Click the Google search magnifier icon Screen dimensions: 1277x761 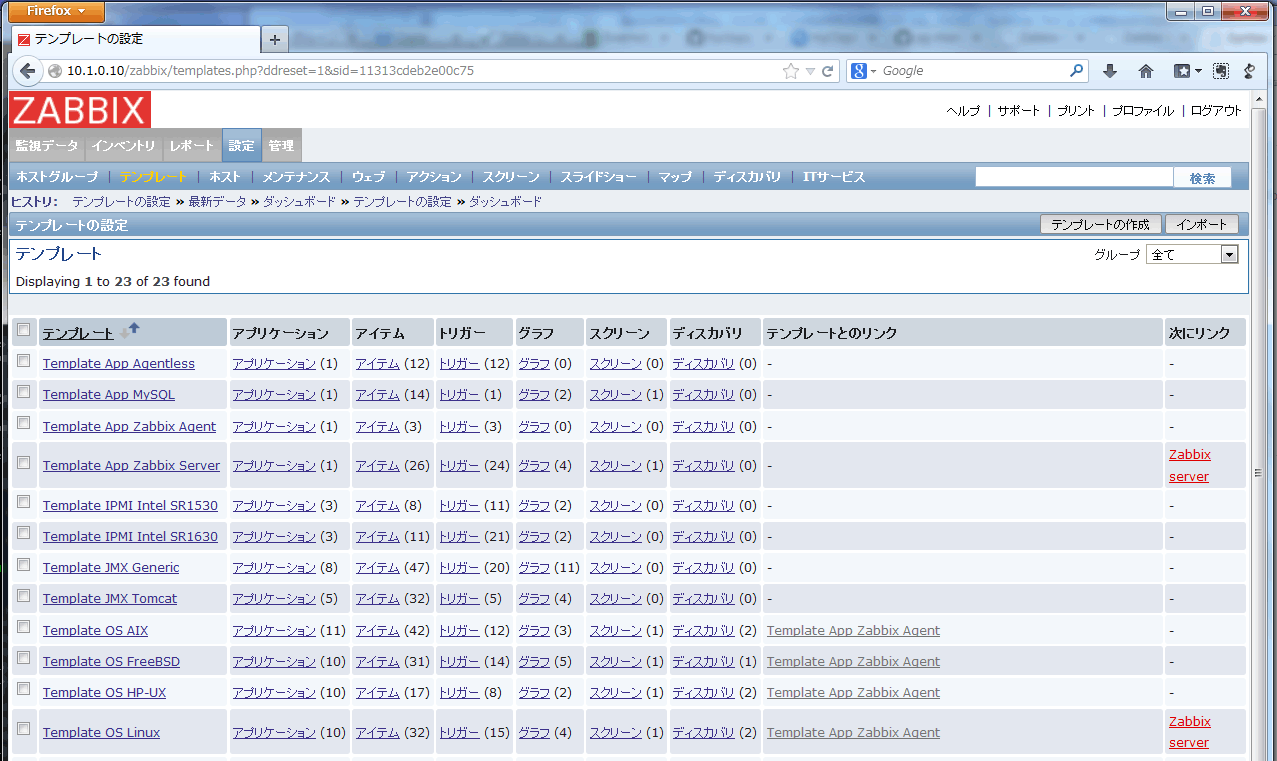1077,71
